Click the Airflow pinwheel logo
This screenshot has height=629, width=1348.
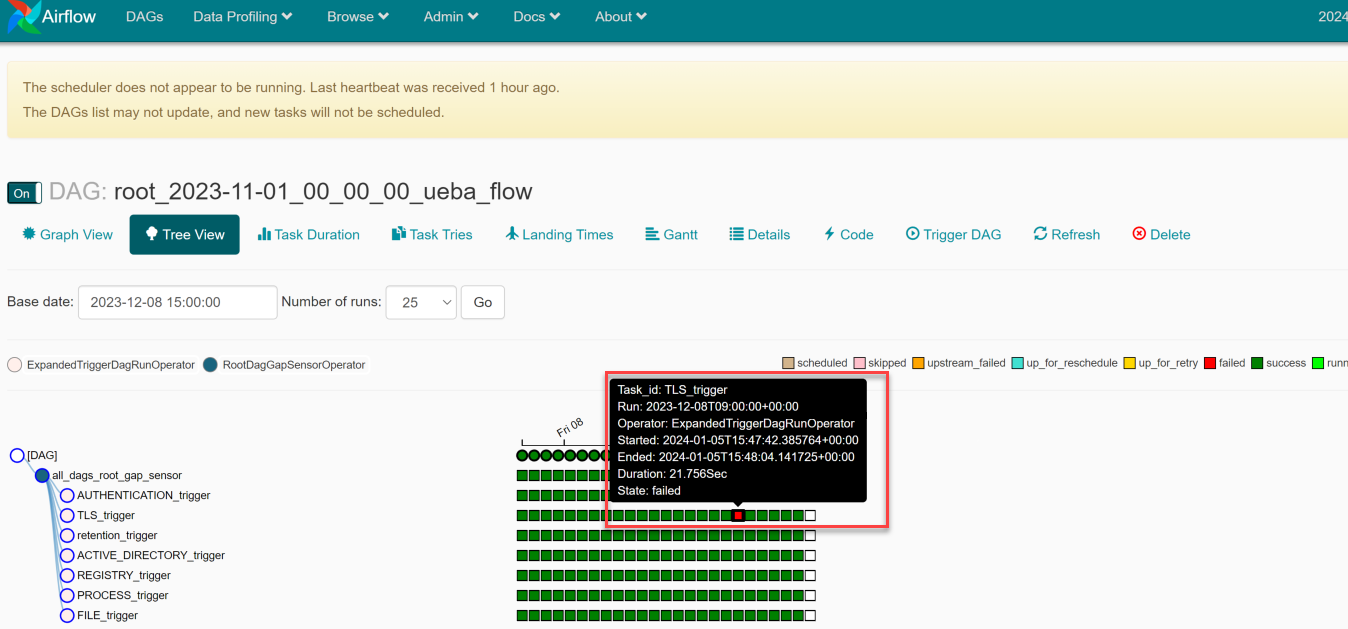[x=24, y=17]
